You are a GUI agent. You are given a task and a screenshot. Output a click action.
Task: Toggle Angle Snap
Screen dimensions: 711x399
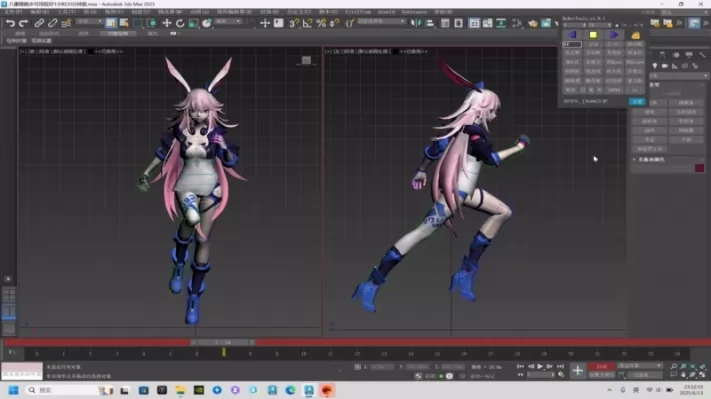pyautogui.click(x=307, y=23)
